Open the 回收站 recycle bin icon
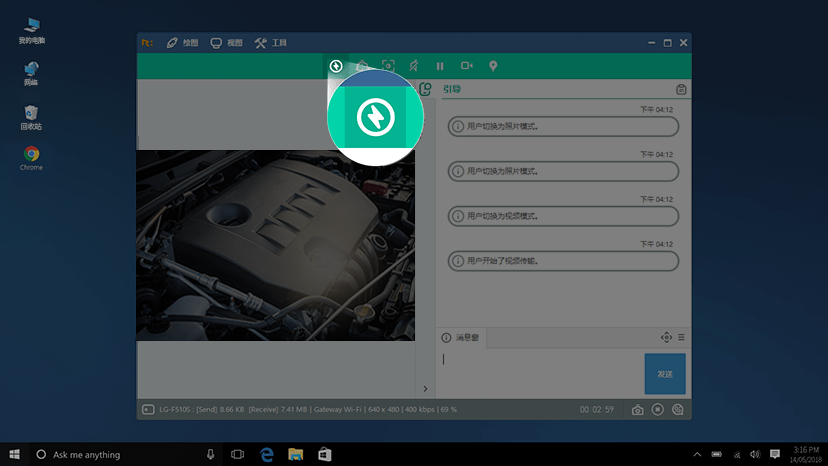The height and width of the screenshot is (466, 828). tap(31, 117)
